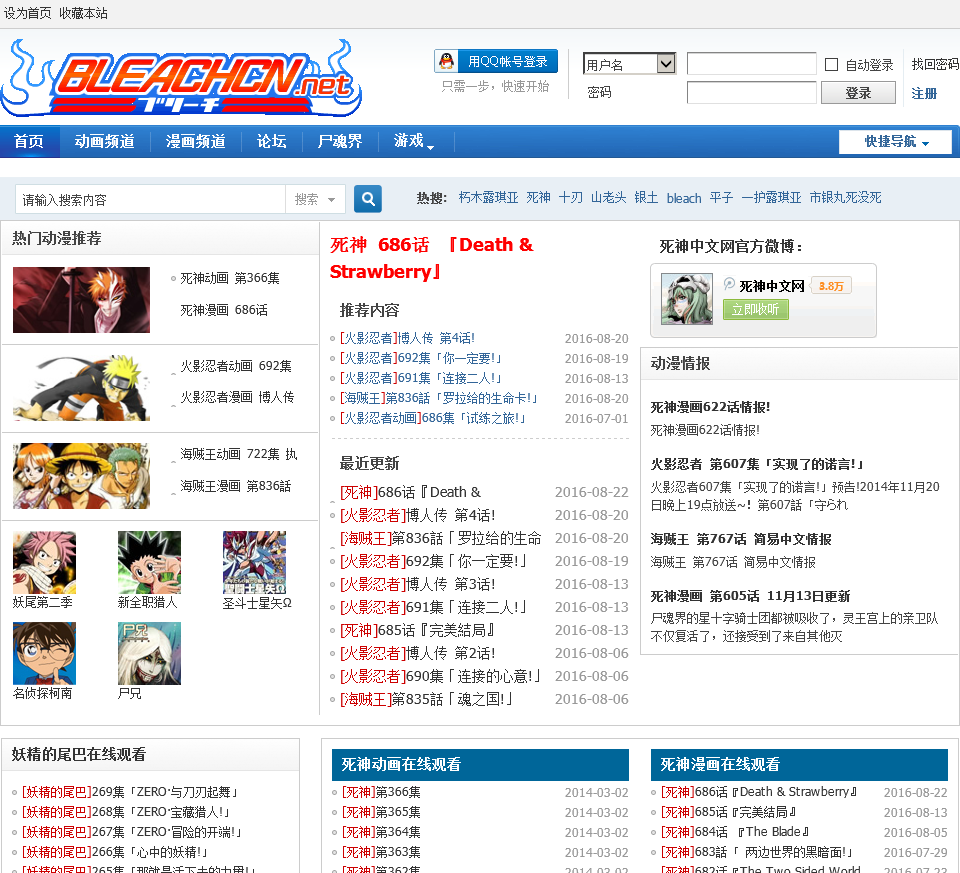Click the 收藏本站 link
The image size is (960, 873).
click(83, 13)
